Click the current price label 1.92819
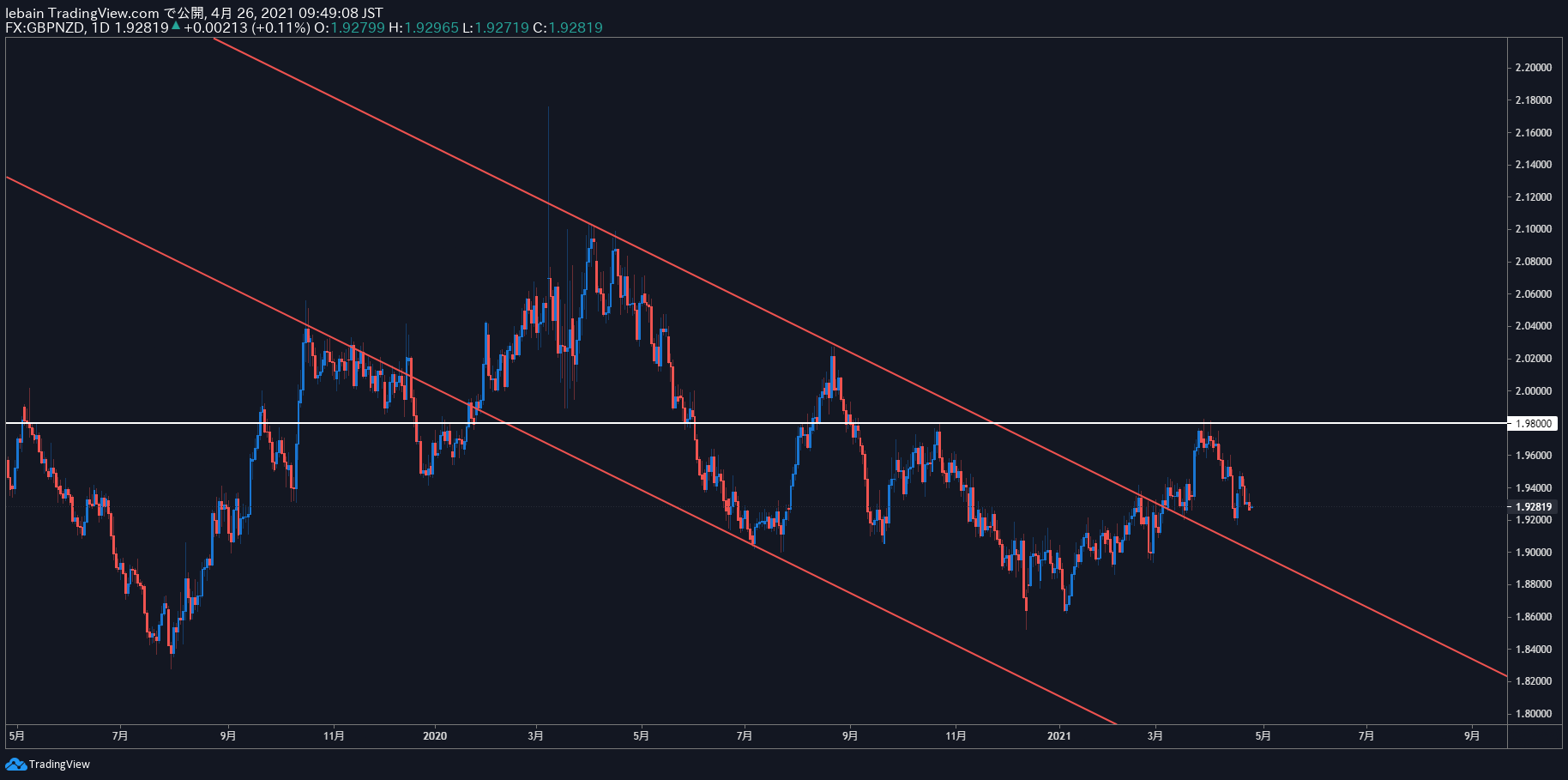Viewport: 1568px width, 780px height. [x=1533, y=507]
